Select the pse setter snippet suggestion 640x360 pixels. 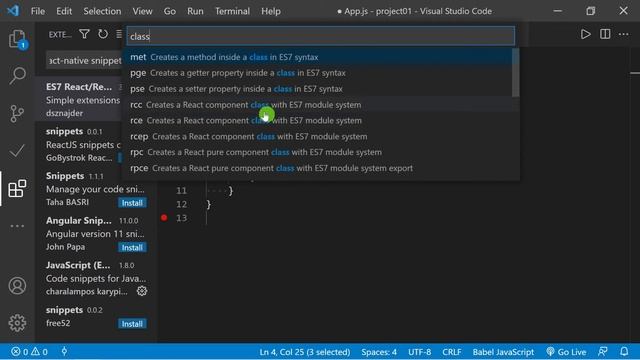pos(318,89)
